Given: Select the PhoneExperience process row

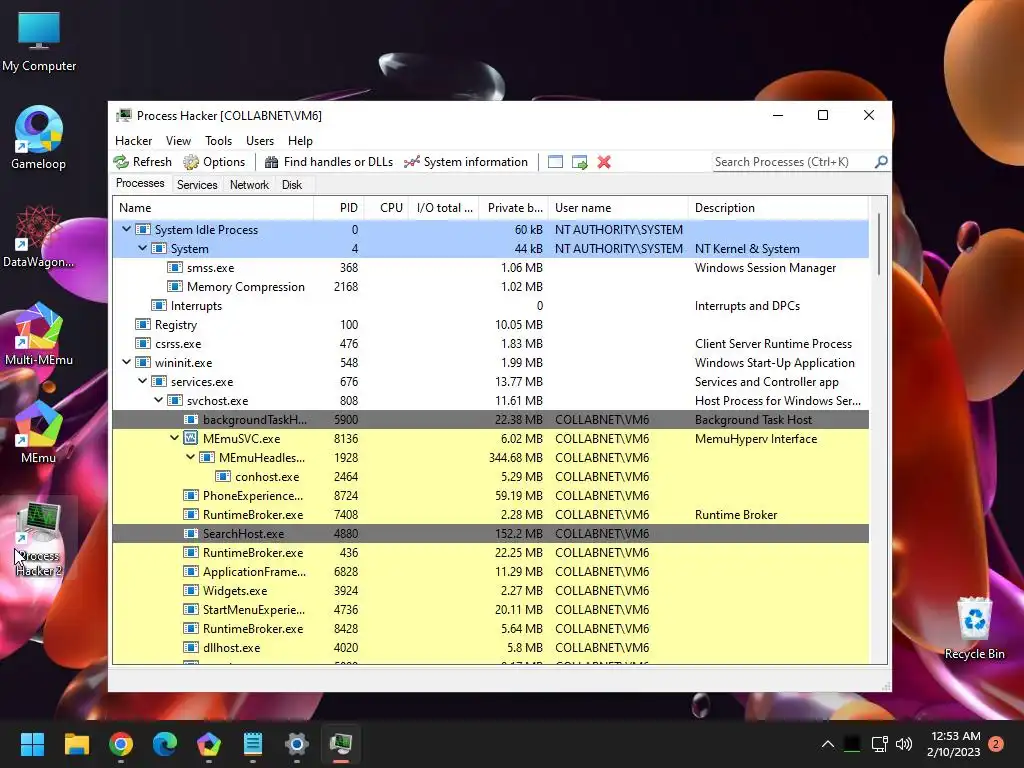Looking at the screenshot, I should [490, 495].
